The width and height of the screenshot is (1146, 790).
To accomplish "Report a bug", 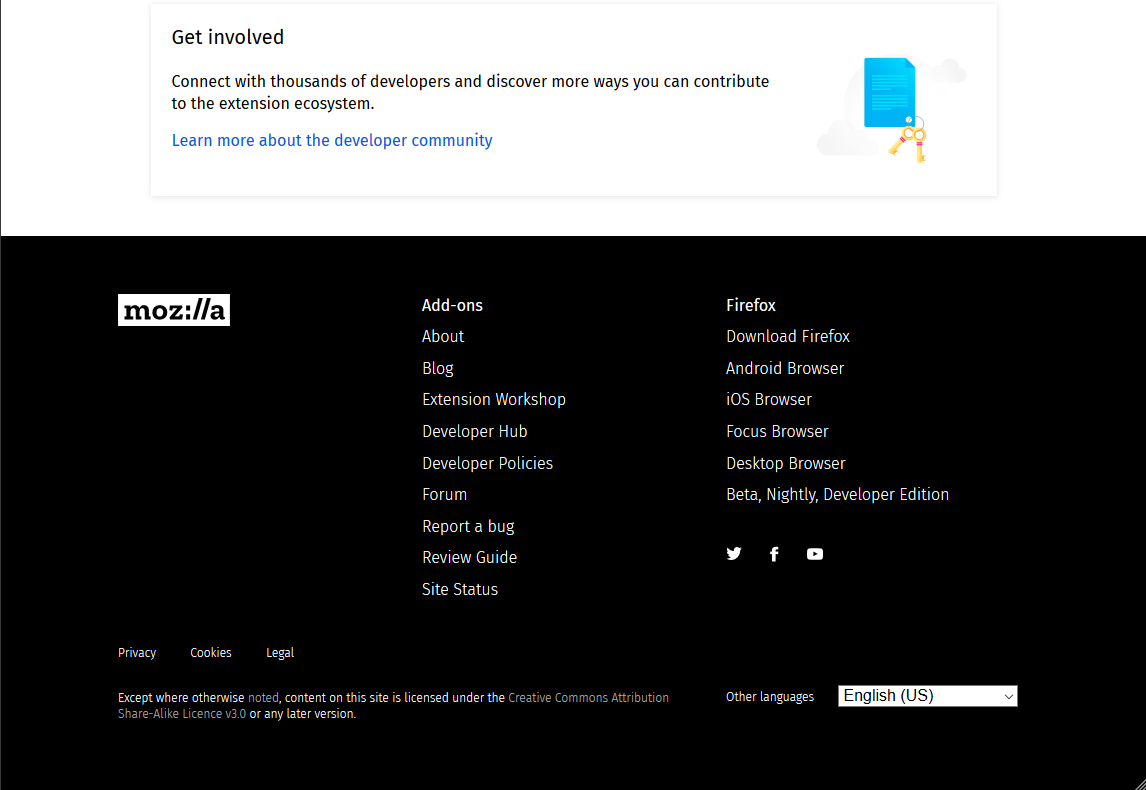I will 468,526.
